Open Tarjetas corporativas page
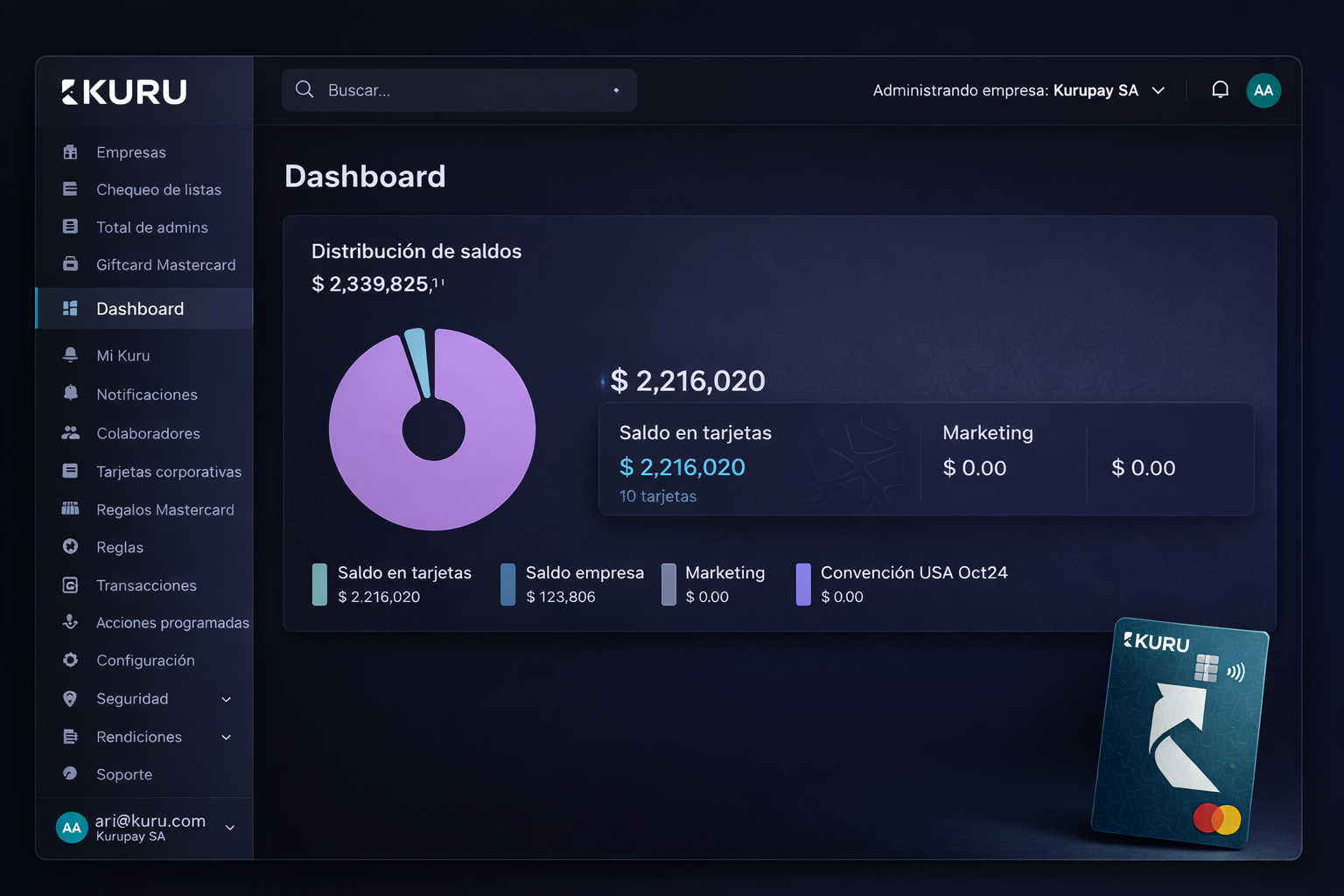Image resolution: width=1344 pixels, height=896 pixels. click(x=144, y=471)
